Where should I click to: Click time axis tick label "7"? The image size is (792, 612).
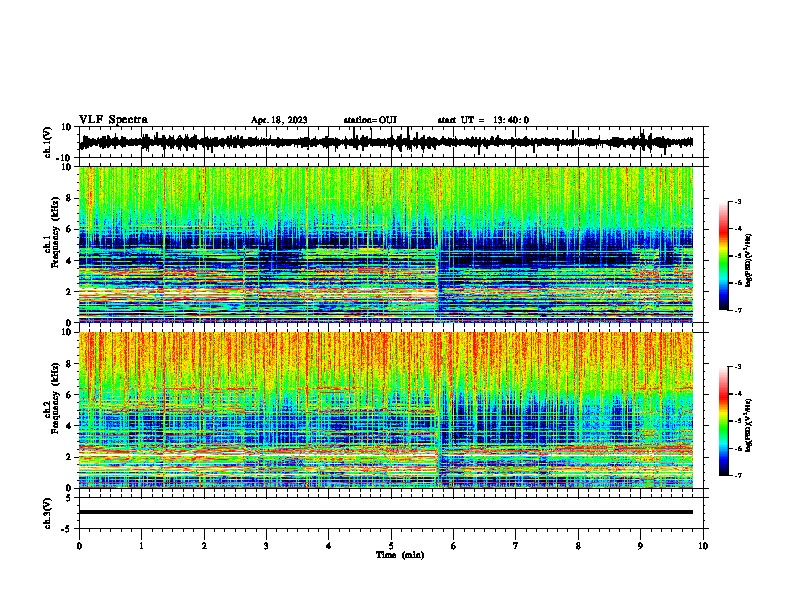516,546
